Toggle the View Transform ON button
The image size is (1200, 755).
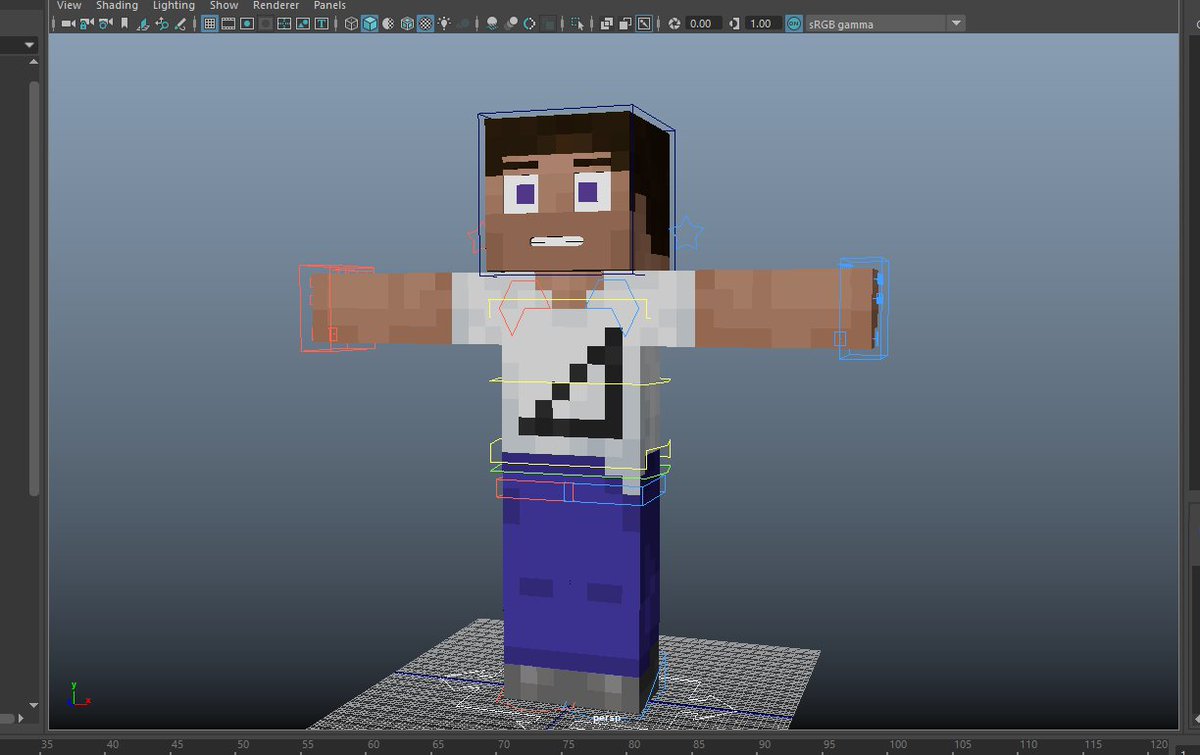794,23
